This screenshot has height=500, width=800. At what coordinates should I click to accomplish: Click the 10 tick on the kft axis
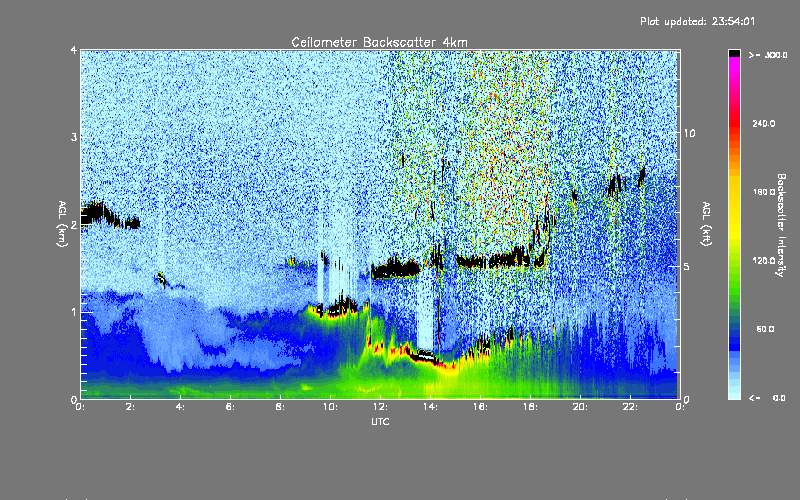click(x=689, y=133)
